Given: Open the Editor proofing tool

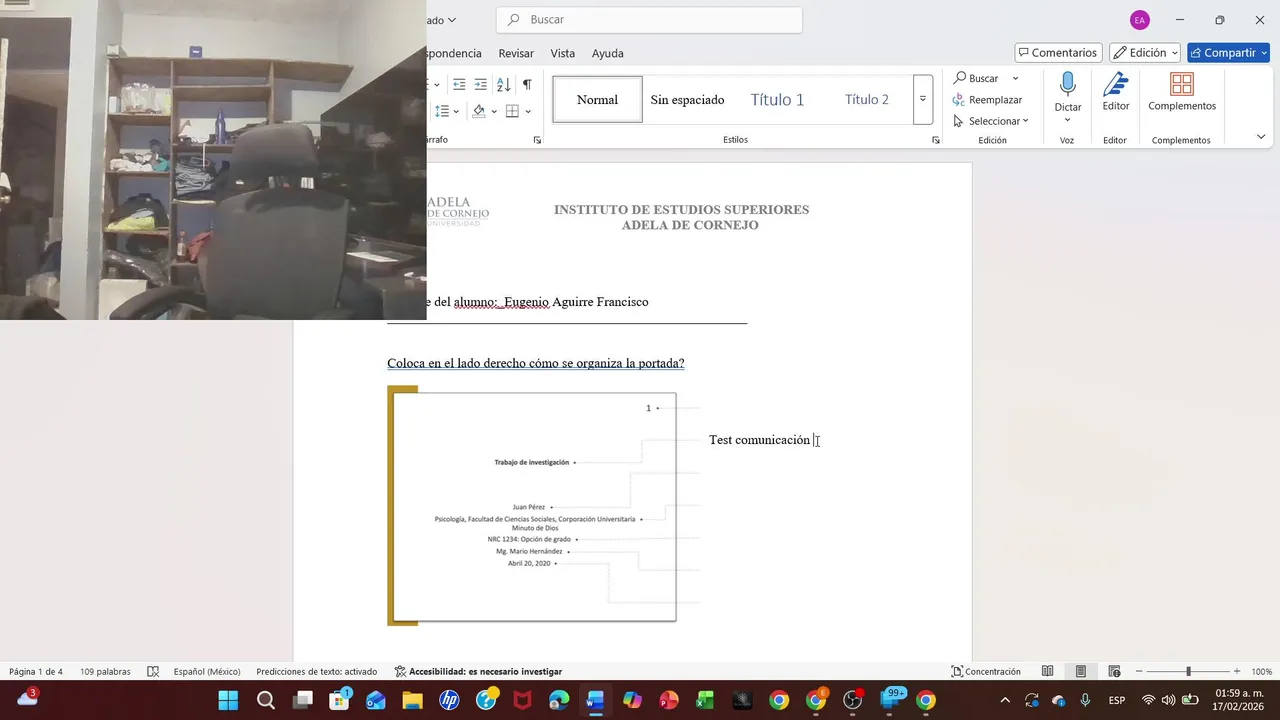Looking at the screenshot, I should point(1116,92).
